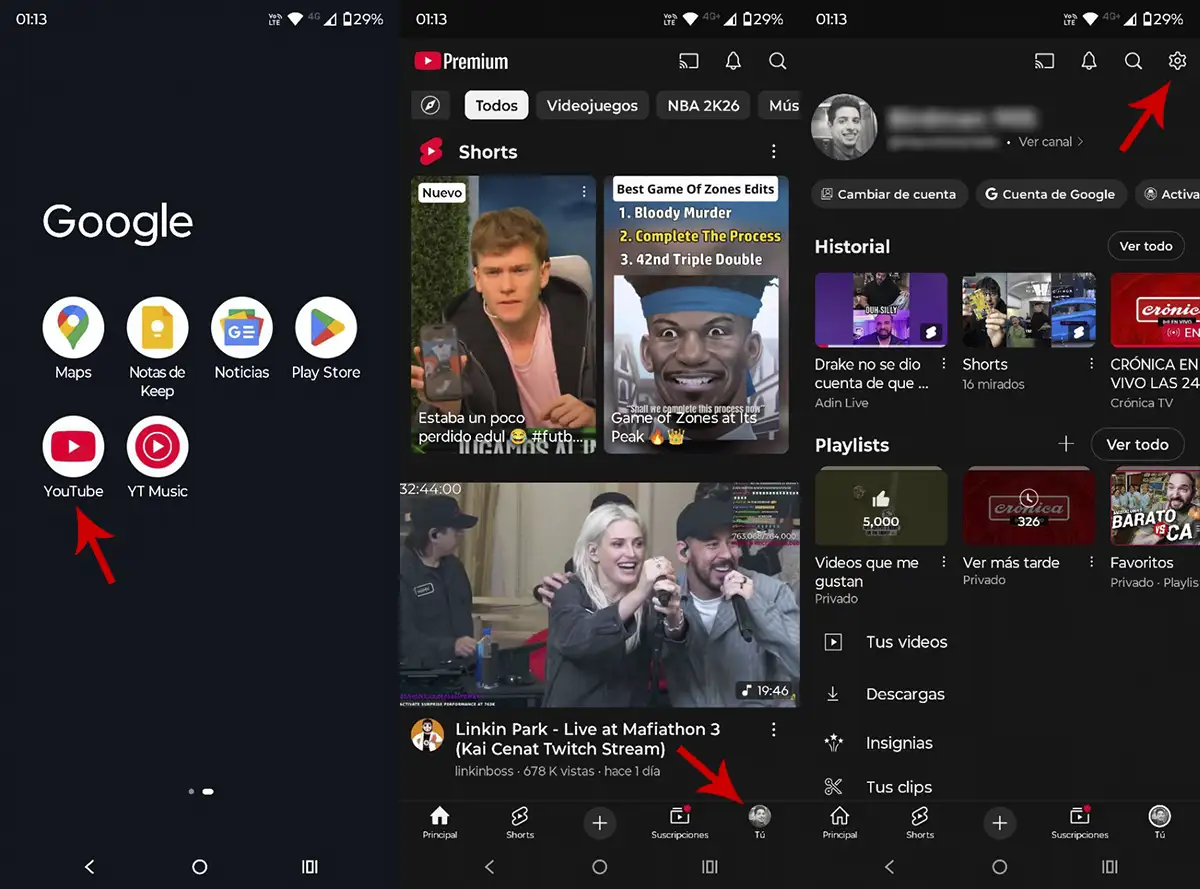Viewport: 1200px width, 889px height.
Task: Select the Videojuegos filter chip
Action: [592, 105]
